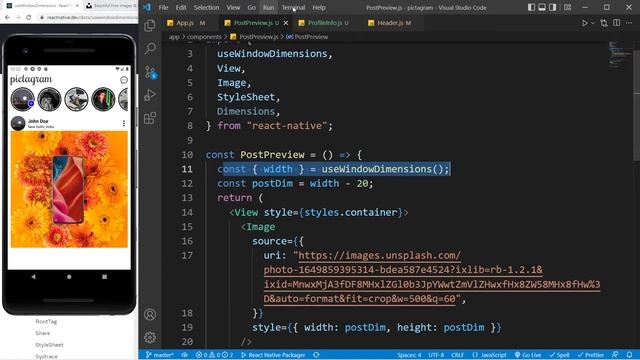Click StyleSheet link in browser docs sidebar
Screen dimensions: 640x360
[49, 345]
